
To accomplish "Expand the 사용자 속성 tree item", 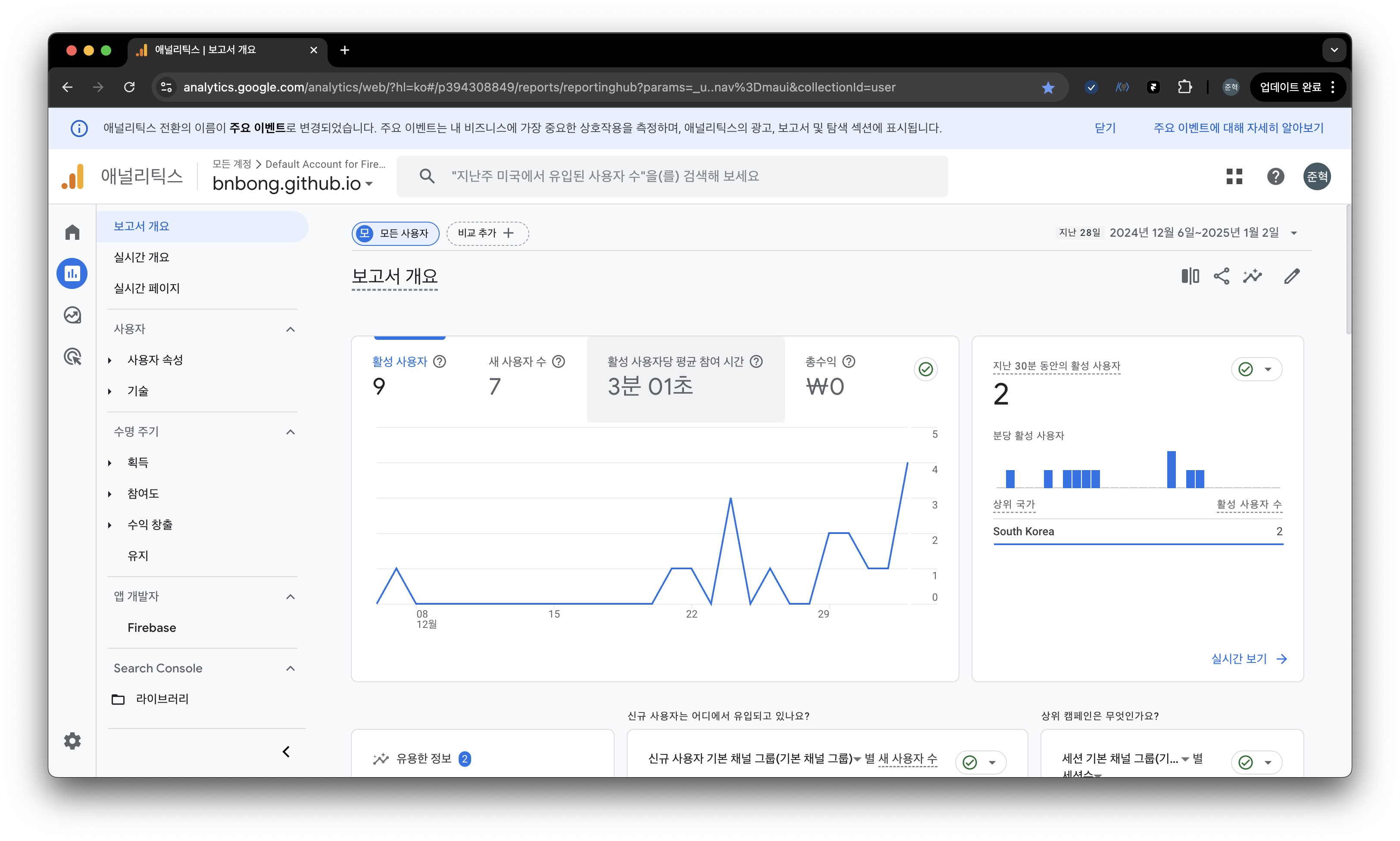I will [110, 360].
